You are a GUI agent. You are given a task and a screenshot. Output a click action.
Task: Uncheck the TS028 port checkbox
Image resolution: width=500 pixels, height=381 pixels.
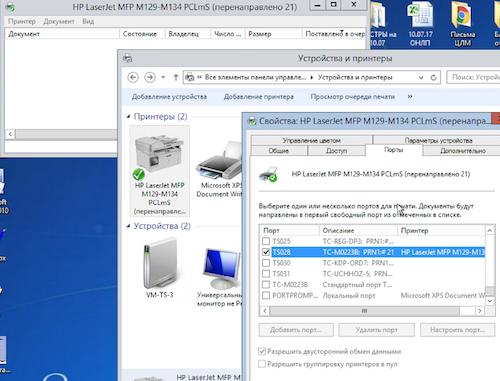(266, 252)
